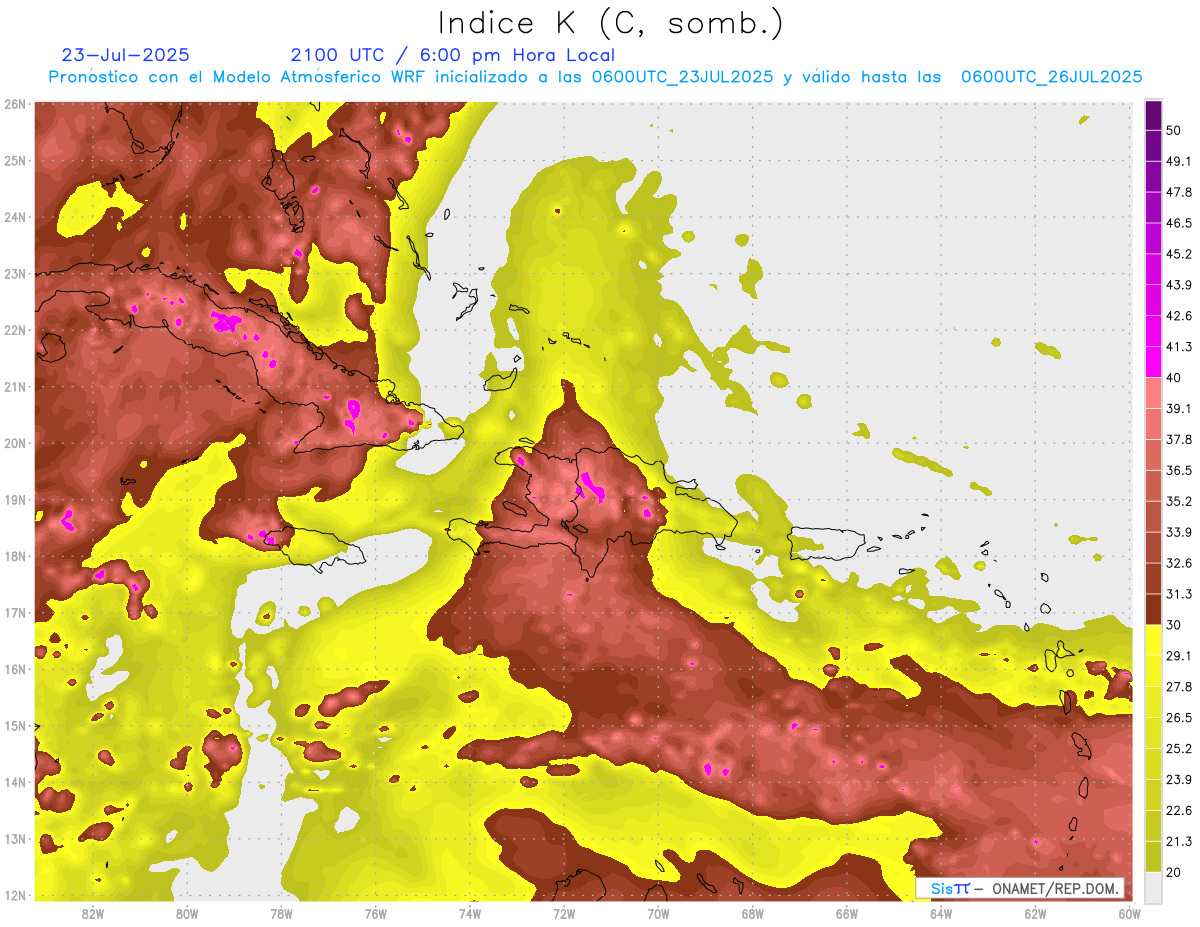Image resolution: width=1200 pixels, height=927 pixels.
Task: Click the colorbar value "43.9"
Action: 1179,285
